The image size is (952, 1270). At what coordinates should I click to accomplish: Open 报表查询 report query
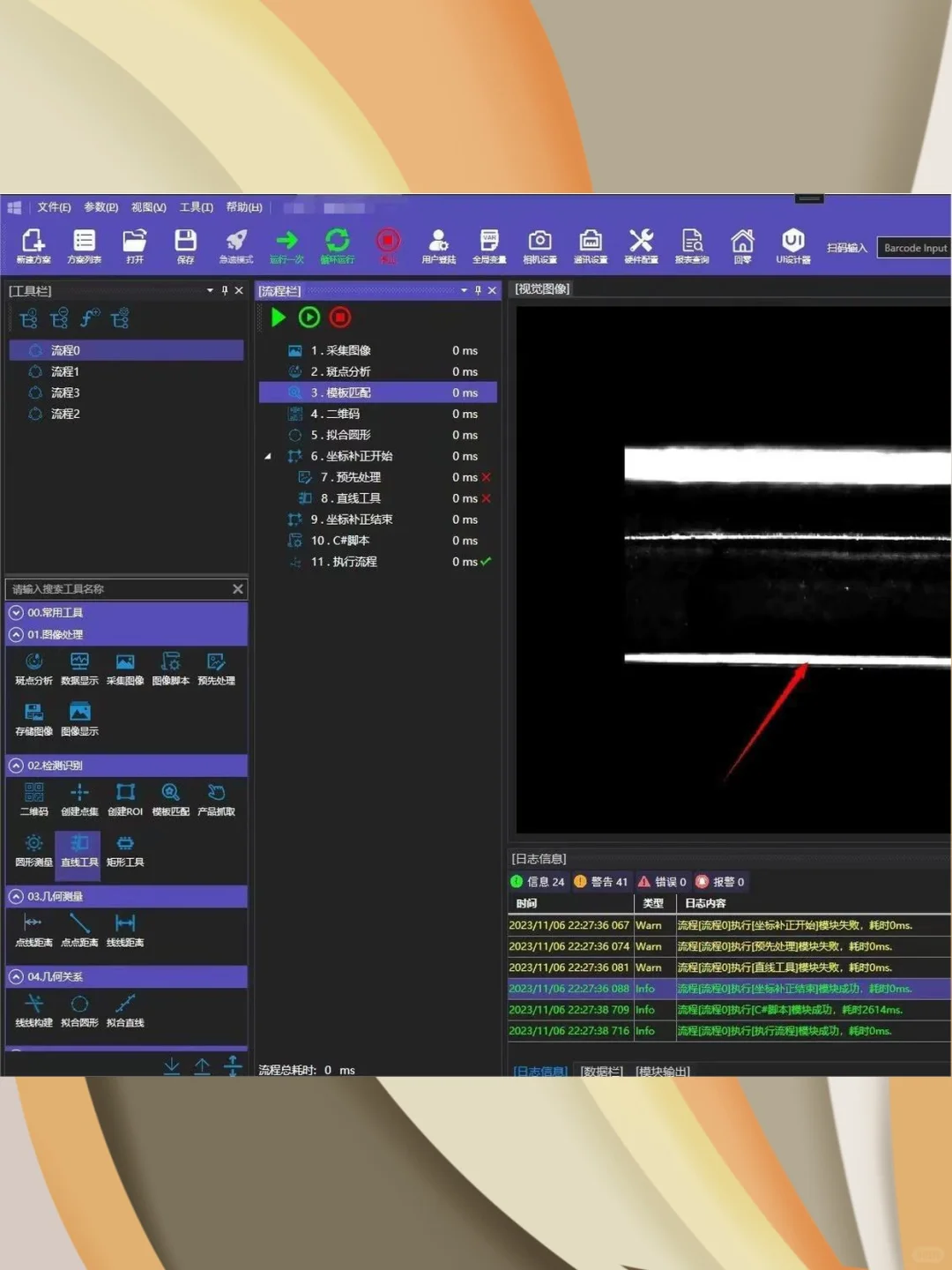coord(692,246)
